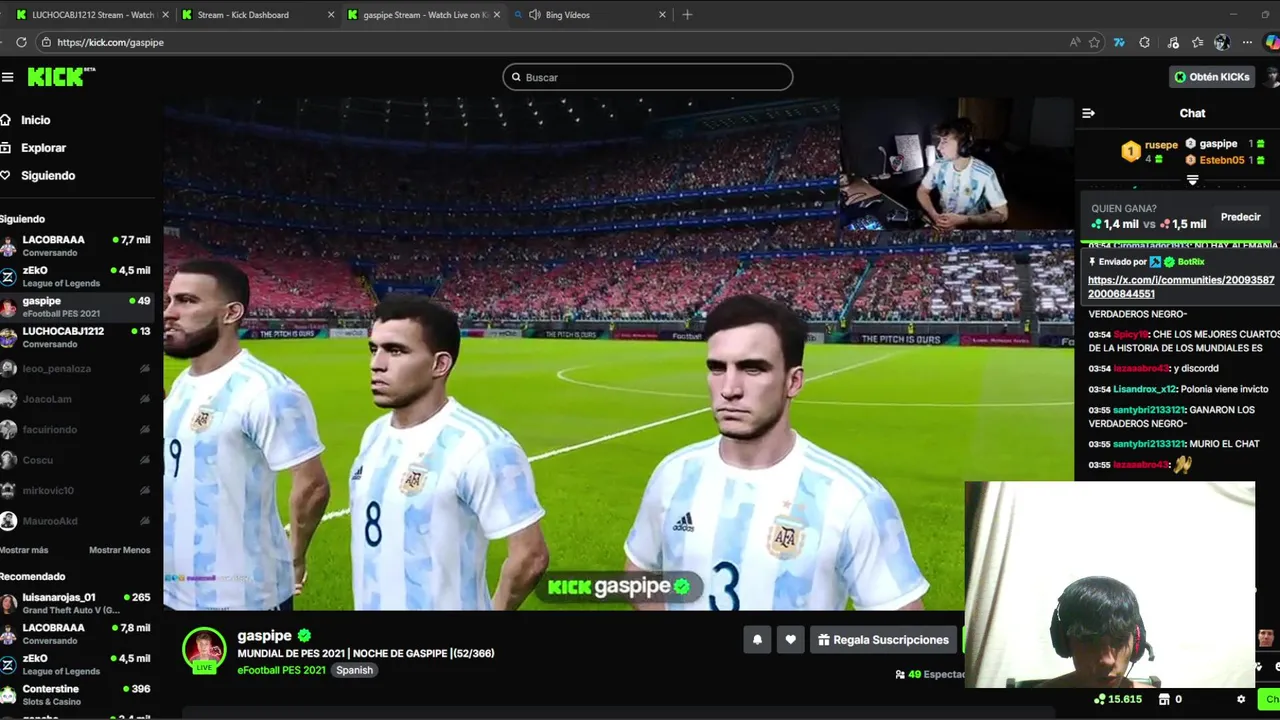The width and height of the screenshot is (1280, 720).
Task: Open luisanarojas_01 recommended channel
Action: point(77,604)
